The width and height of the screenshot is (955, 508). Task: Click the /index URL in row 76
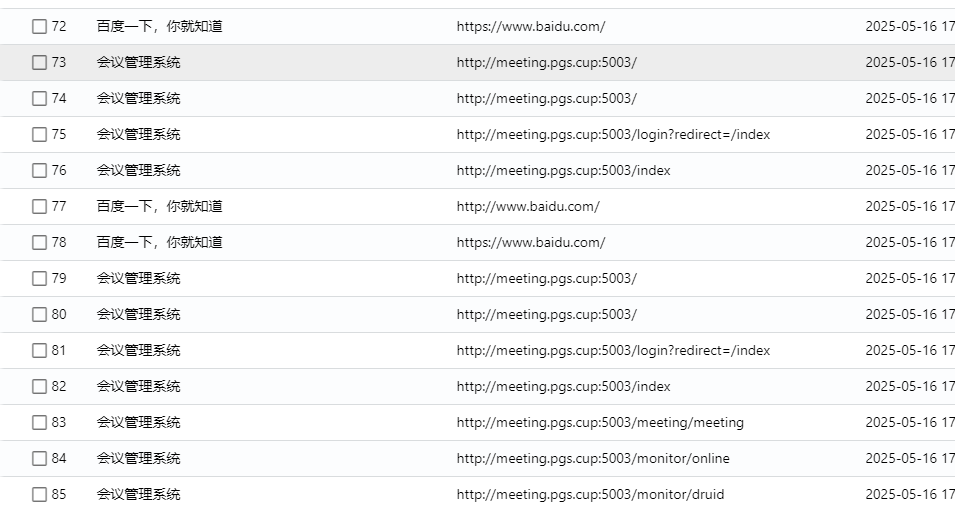[563, 170]
